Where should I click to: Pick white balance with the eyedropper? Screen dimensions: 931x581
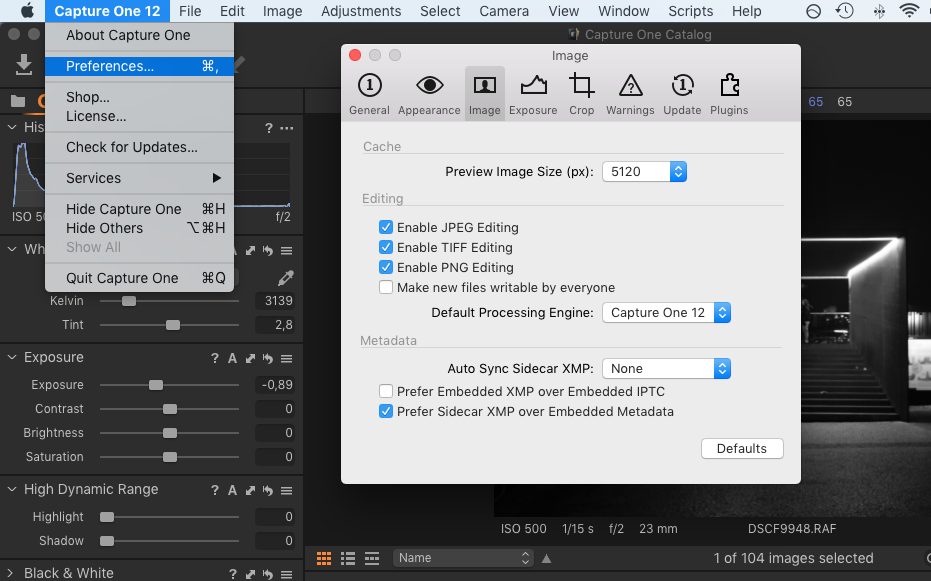pos(286,277)
